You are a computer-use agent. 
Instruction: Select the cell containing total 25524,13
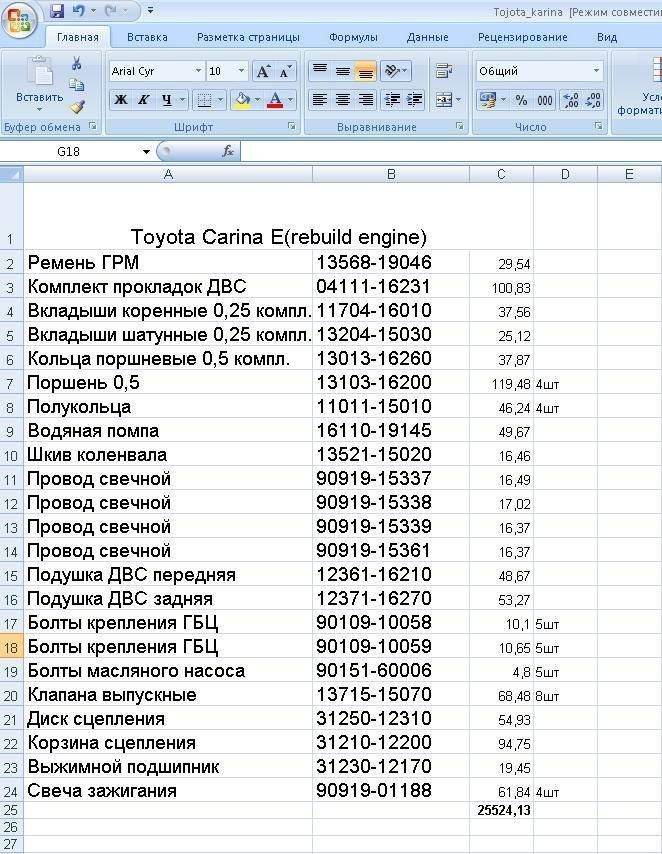(x=501, y=810)
